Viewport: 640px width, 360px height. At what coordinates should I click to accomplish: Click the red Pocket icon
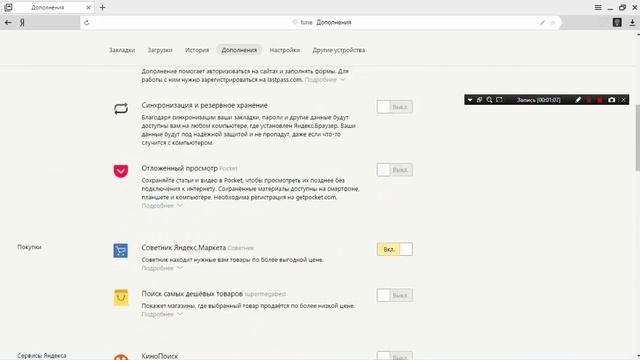(121, 171)
